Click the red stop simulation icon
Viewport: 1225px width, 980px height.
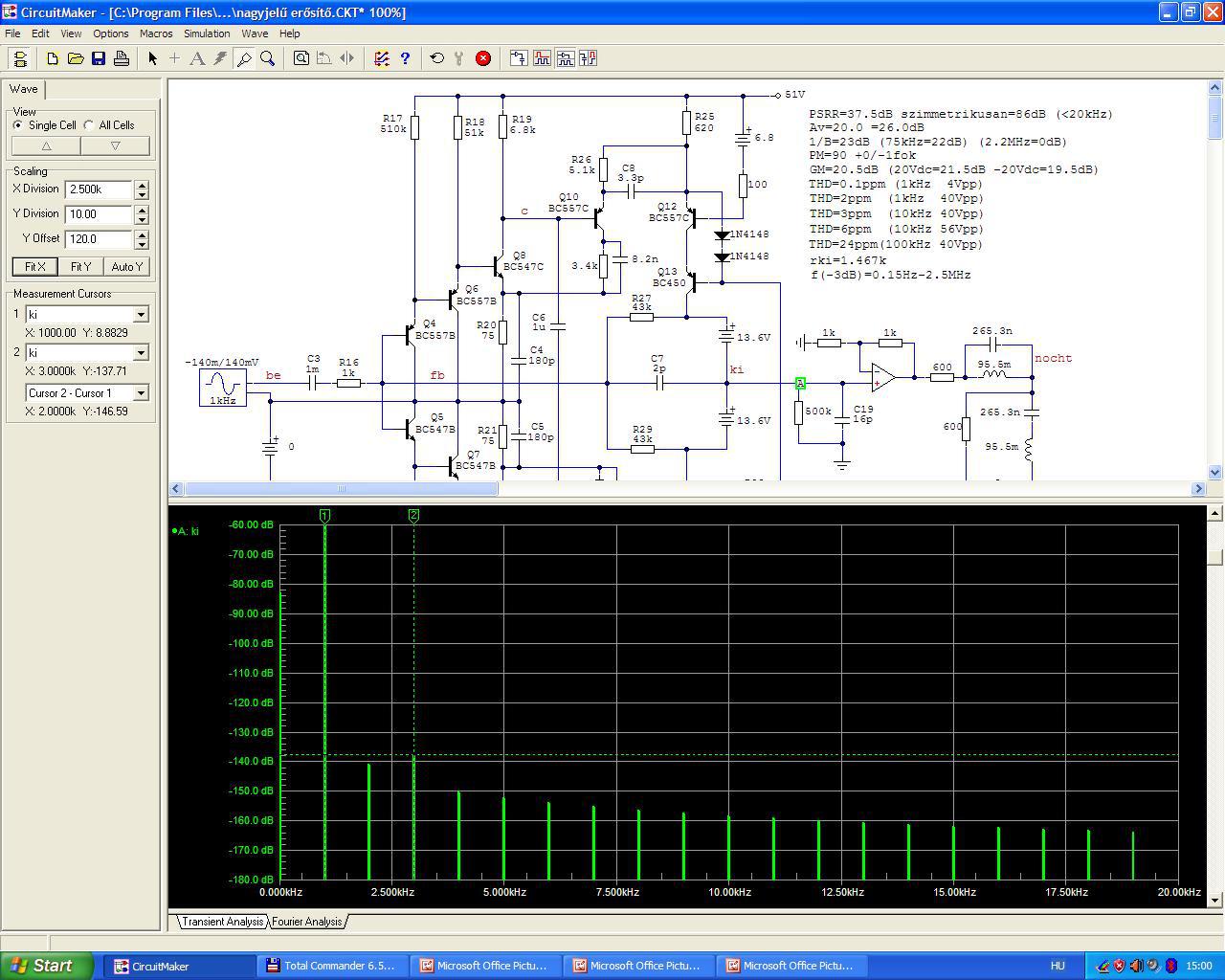tap(483, 58)
